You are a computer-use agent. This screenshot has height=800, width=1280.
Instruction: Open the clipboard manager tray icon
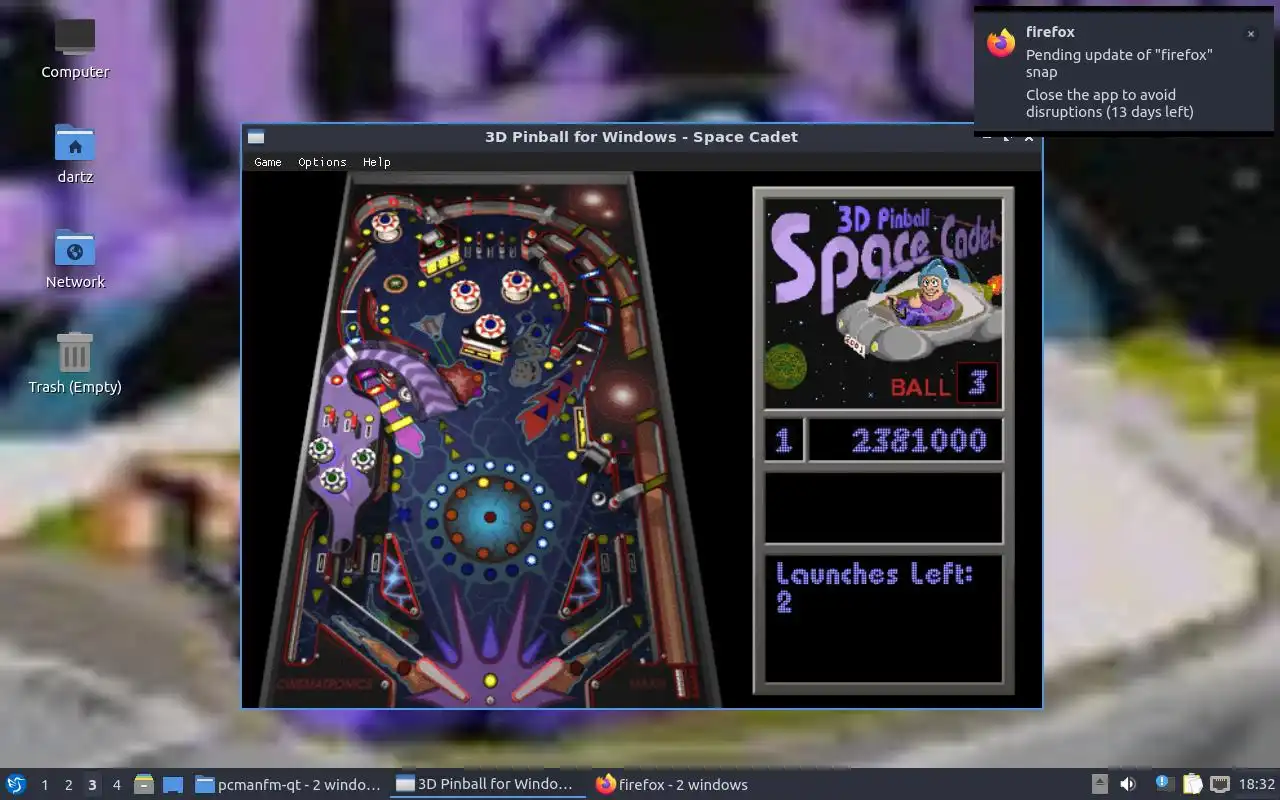pyautogui.click(x=1192, y=785)
